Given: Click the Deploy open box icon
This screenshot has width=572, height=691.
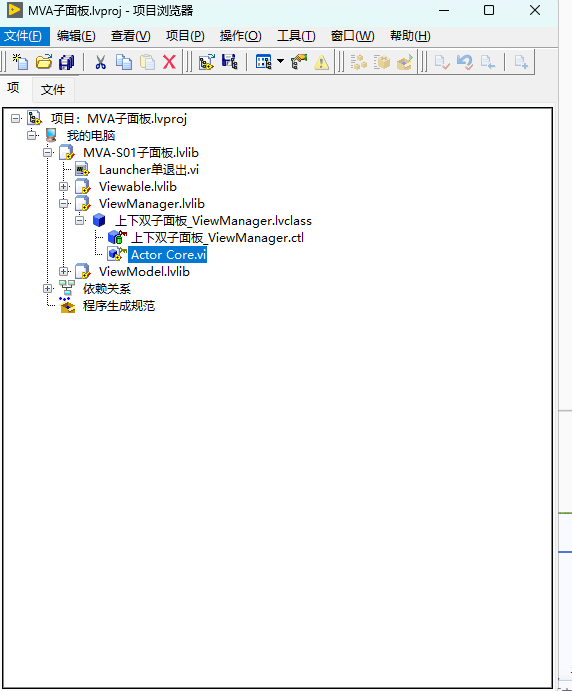Looking at the screenshot, I should [x=405, y=62].
